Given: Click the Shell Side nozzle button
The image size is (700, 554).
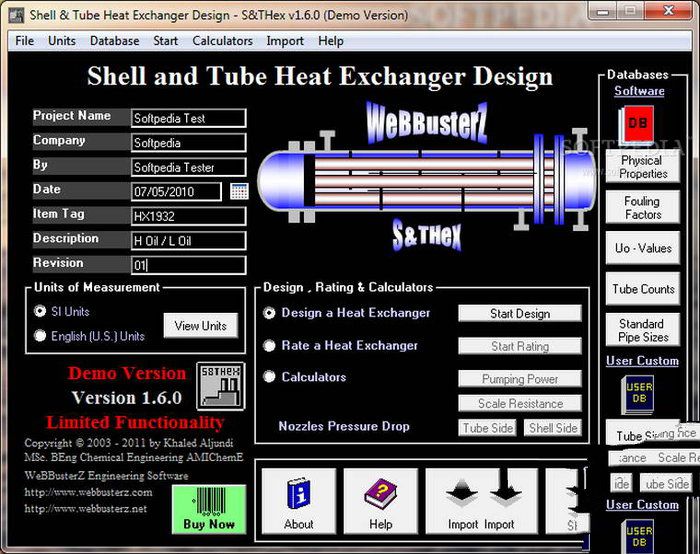Looking at the screenshot, I should pos(553,428).
